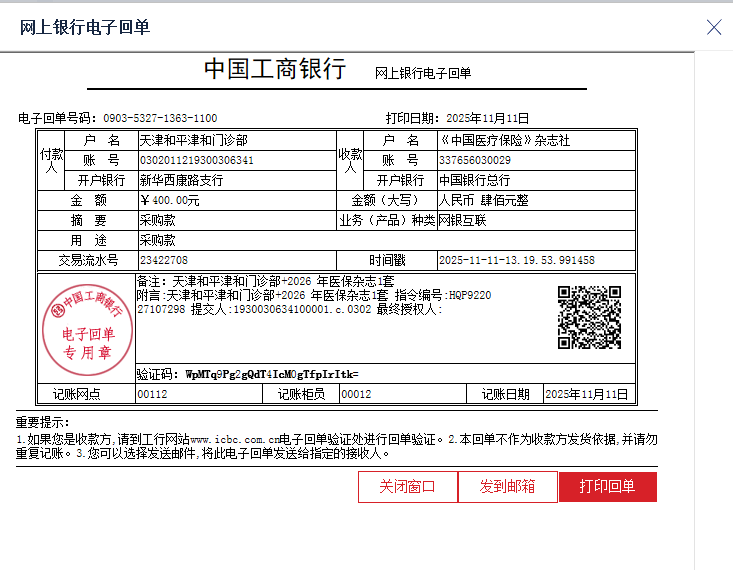Click the payer name 天津和平津和门诊部
Image resolution: width=733 pixels, height=570 pixels.
[x=193, y=141]
